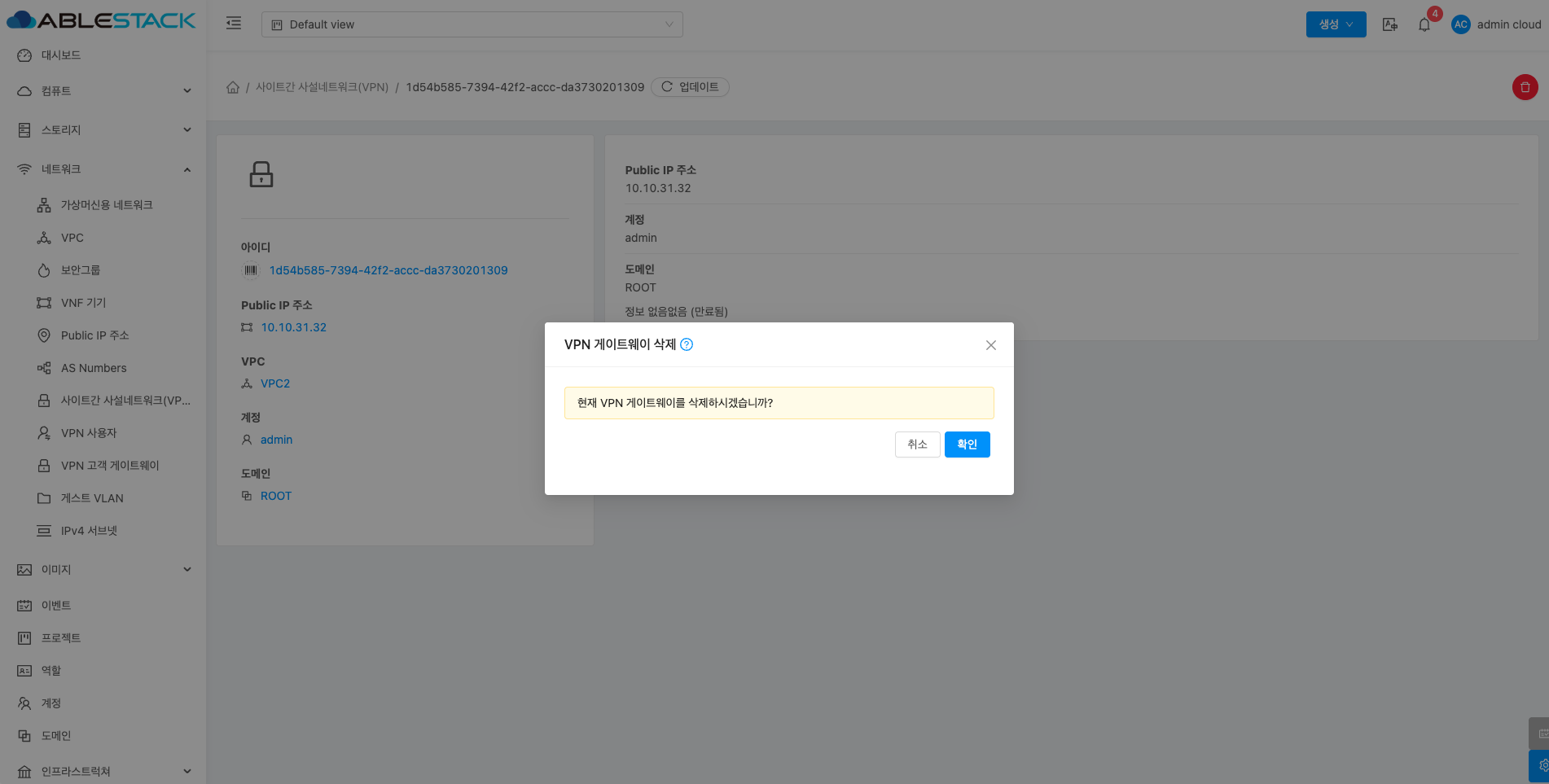
Task: Click the 네트워크 wifi icon
Action: [24, 169]
